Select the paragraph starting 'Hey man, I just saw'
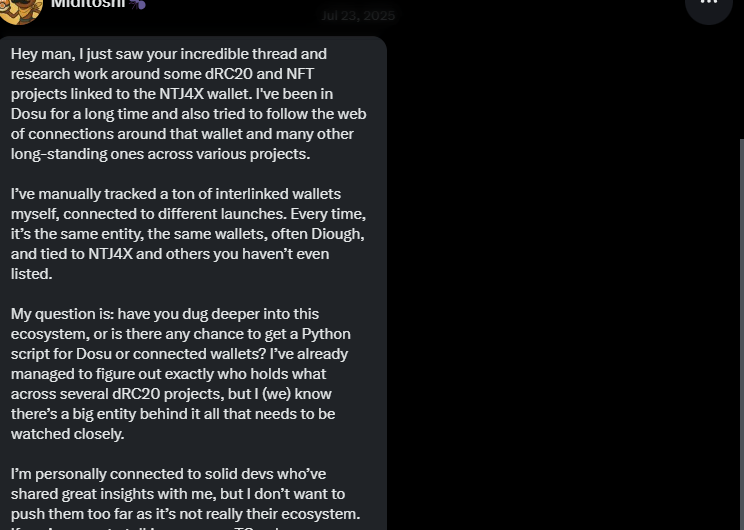The image size is (744, 530). click(189, 104)
